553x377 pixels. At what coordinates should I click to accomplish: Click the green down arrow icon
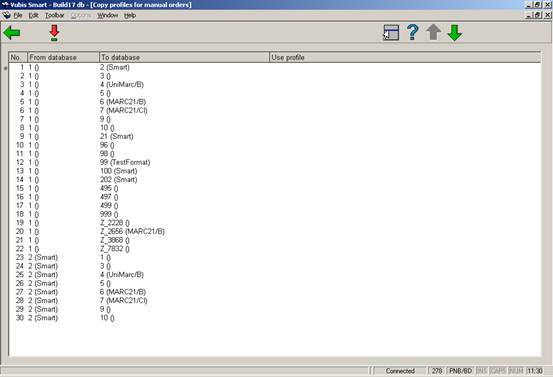point(455,33)
